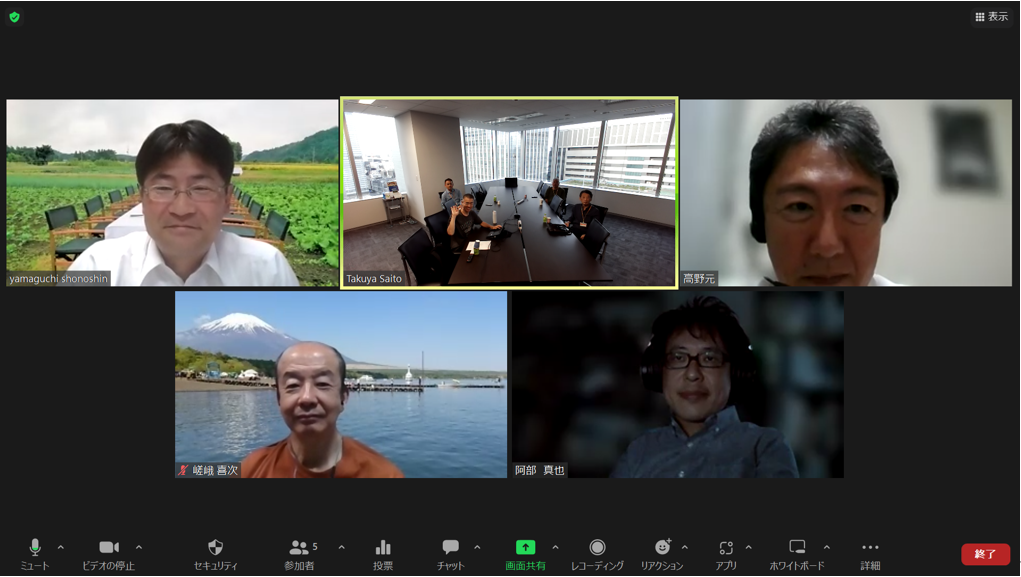Expand share options arrow beside Share Screen
Image resolution: width=1021 pixels, height=577 pixels.
coord(556,547)
